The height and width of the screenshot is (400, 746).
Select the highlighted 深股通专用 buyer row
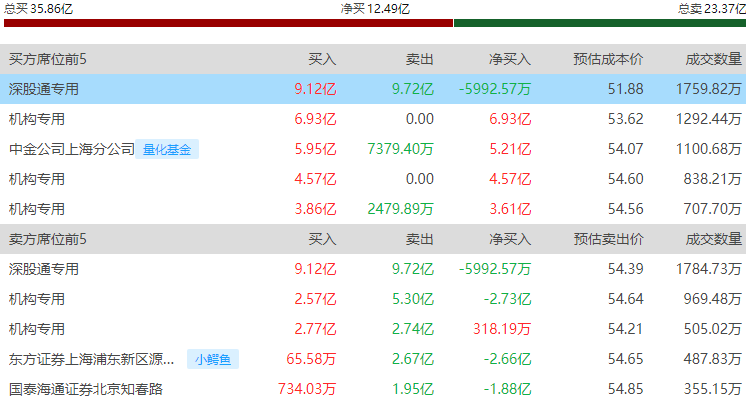[373, 89]
